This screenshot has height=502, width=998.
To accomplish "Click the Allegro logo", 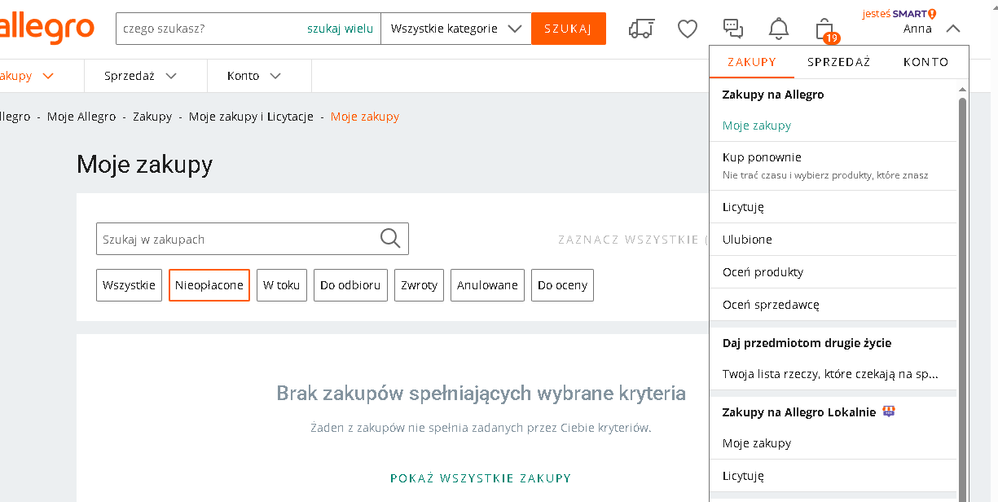I will [x=46, y=29].
